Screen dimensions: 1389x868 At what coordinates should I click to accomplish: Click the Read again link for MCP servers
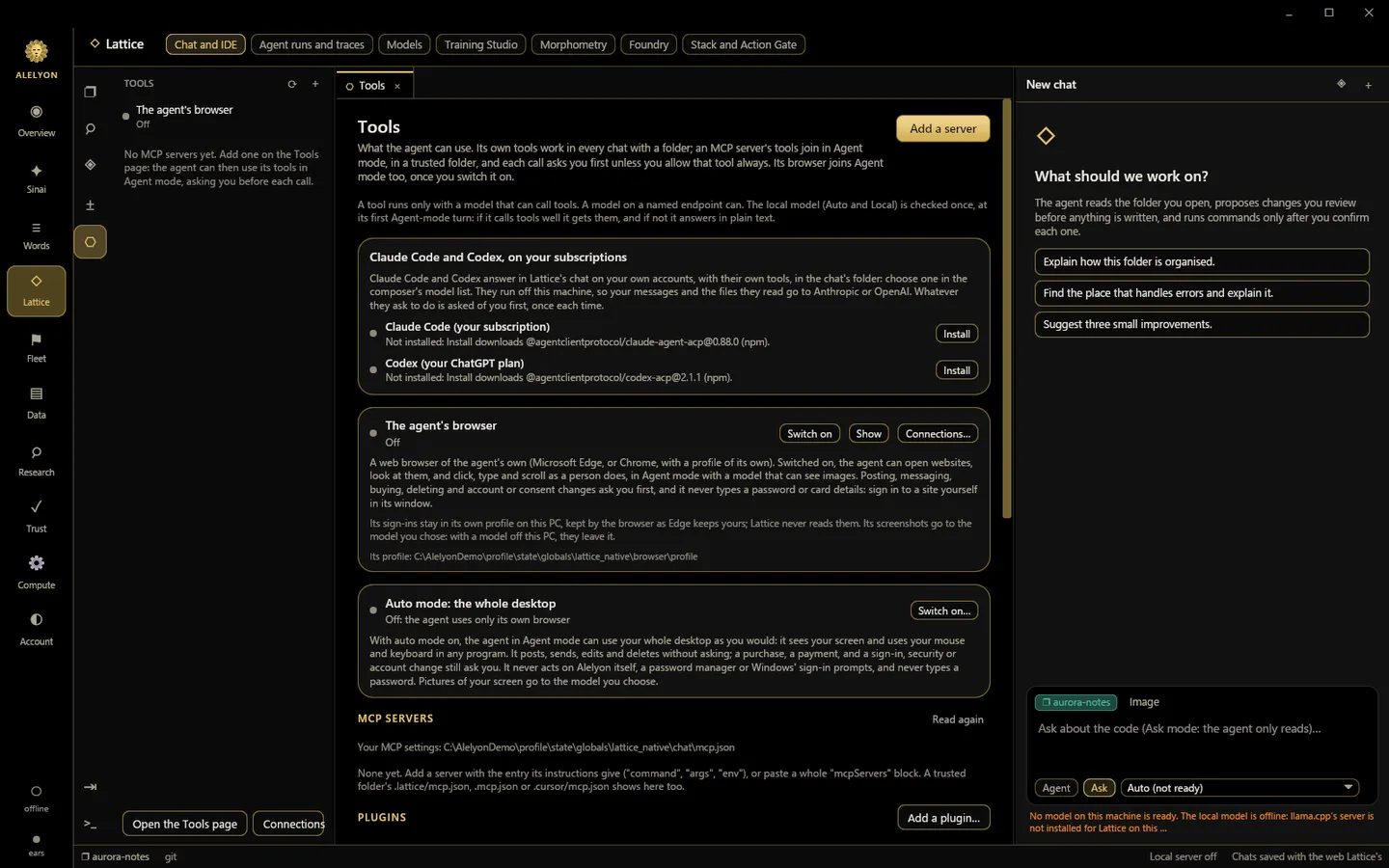958,719
